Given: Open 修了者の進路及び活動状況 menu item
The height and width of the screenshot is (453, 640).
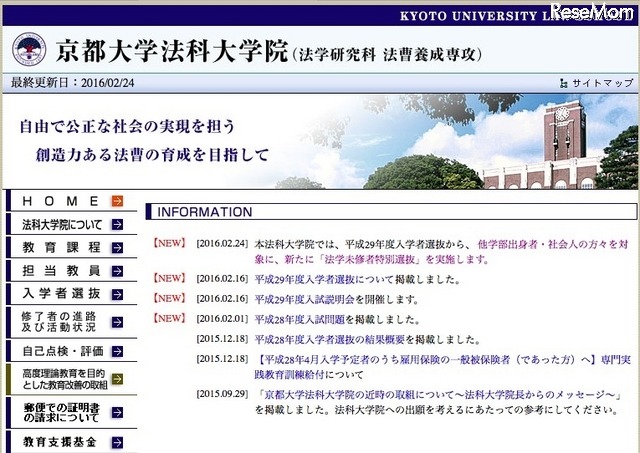Looking at the screenshot, I should (x=72, y=322).
